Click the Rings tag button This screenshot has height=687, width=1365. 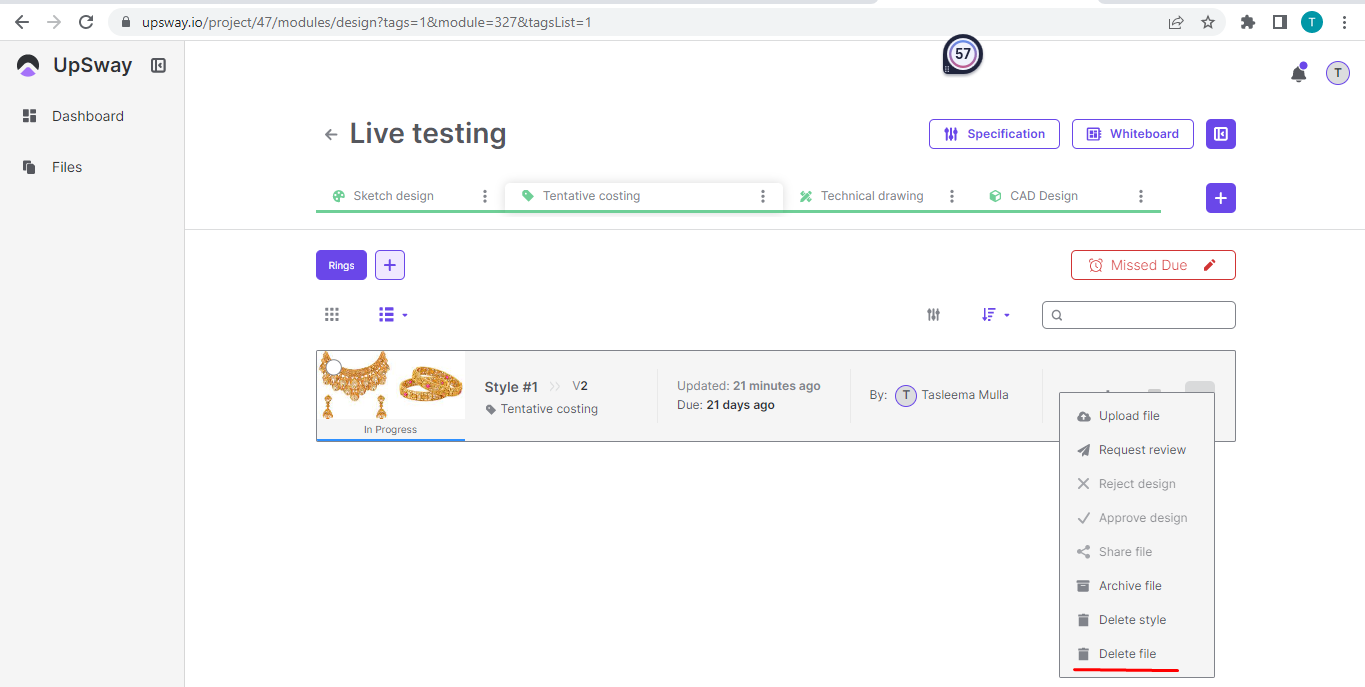coord(341,265)
